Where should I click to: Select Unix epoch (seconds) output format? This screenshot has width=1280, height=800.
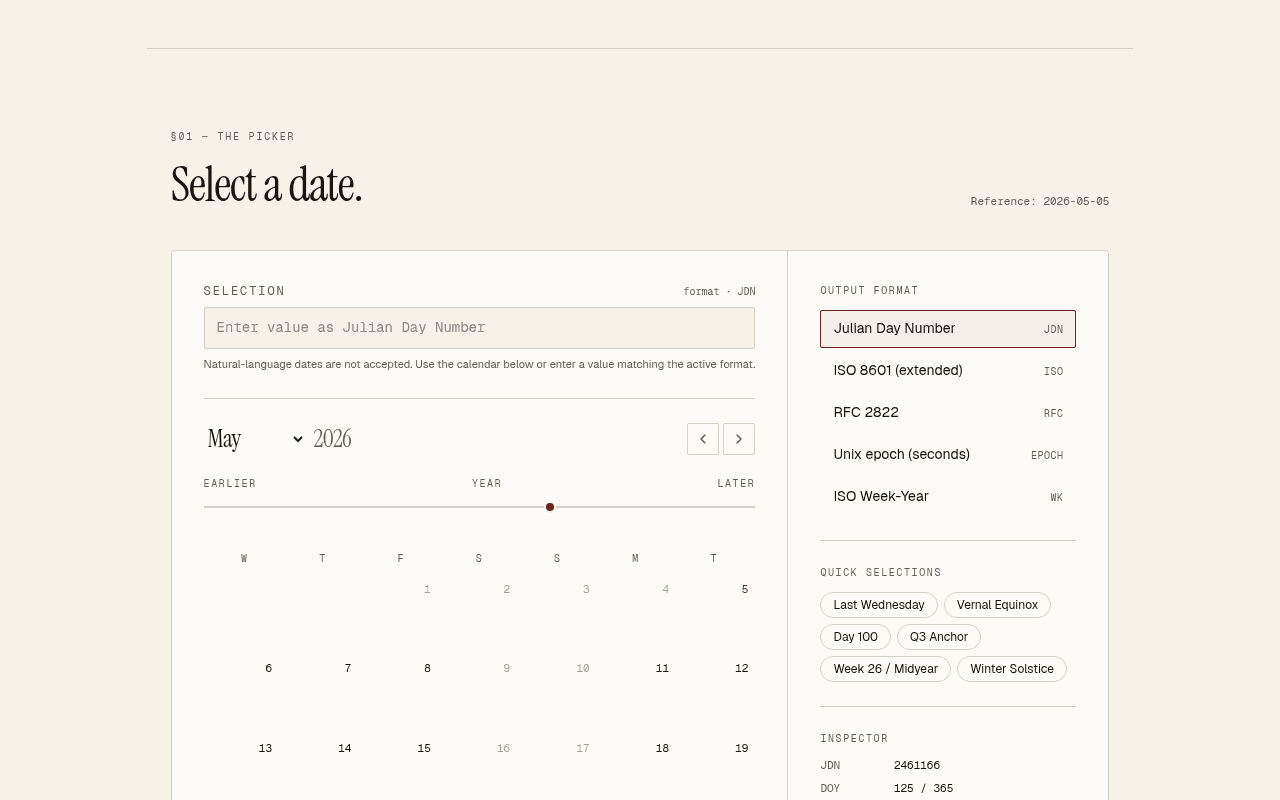948,455
